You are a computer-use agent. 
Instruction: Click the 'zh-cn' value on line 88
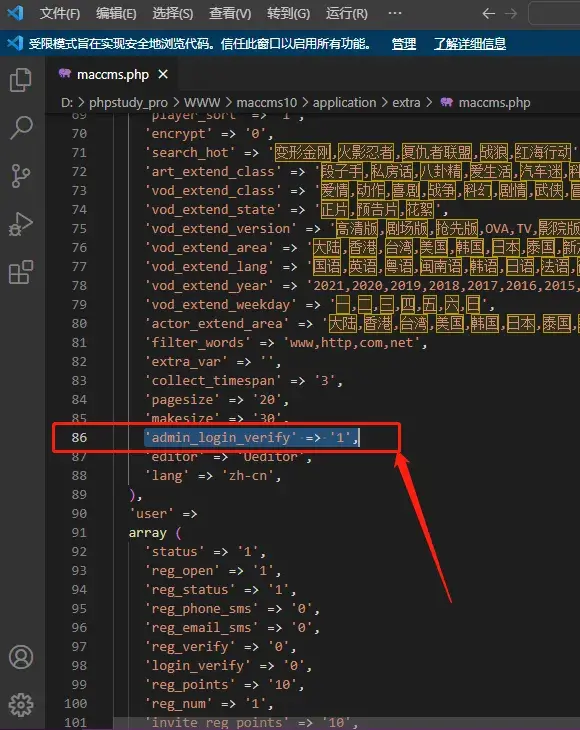point(248,476)
